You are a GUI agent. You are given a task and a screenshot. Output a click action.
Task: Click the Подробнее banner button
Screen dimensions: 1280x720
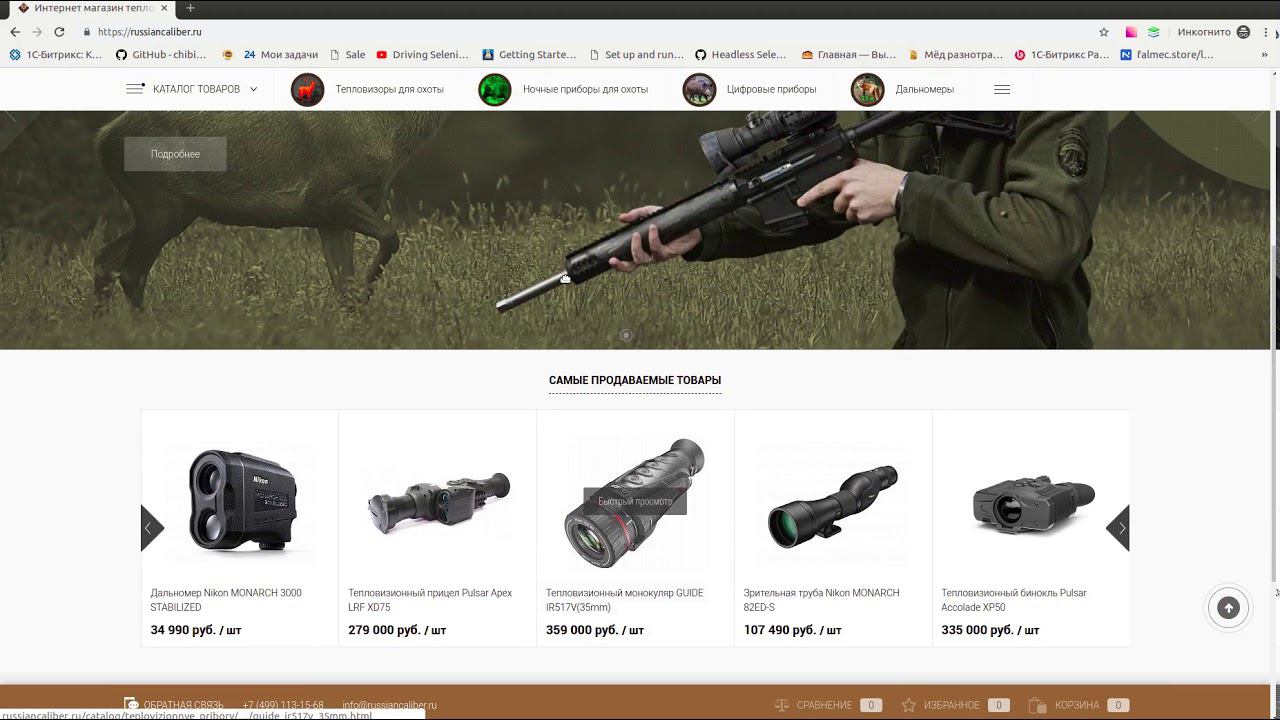coord(175,154)
